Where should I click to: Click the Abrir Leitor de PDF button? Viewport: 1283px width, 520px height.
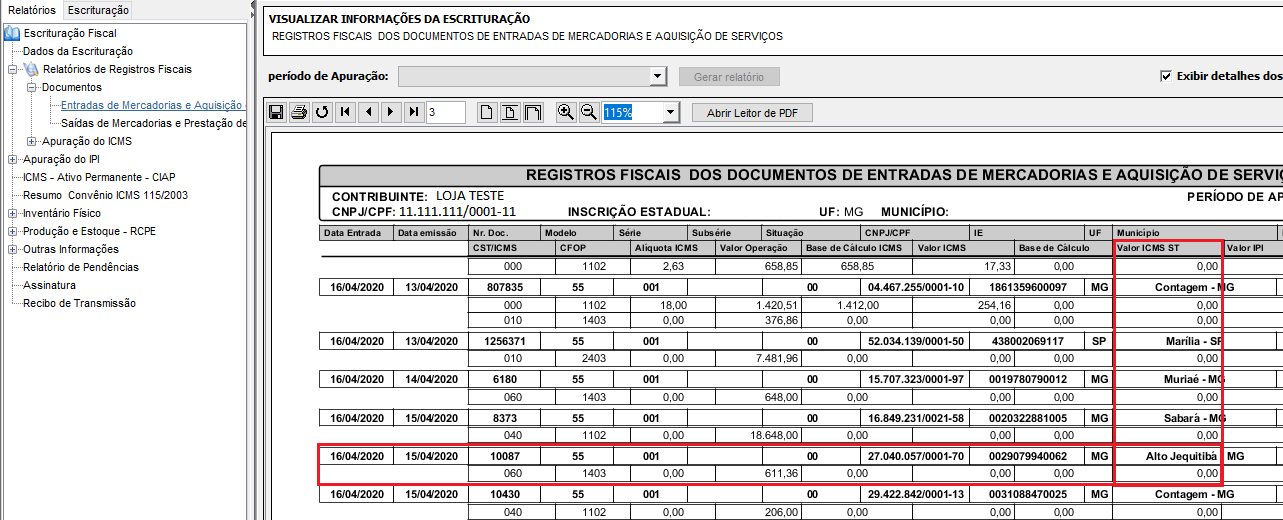pyautogui.click(x=751, y=112)
